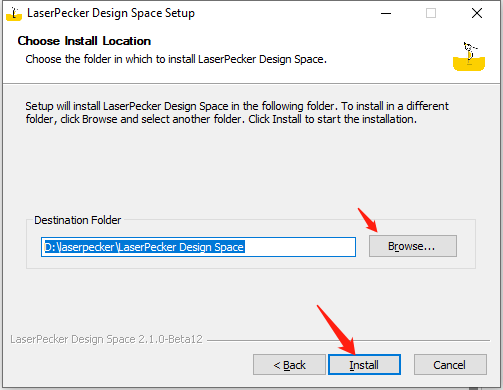Image resolution: width=503 pixels, height=390 pixels.
Task: Click the window title text in title bar
Action: click(x=111, y=13)
